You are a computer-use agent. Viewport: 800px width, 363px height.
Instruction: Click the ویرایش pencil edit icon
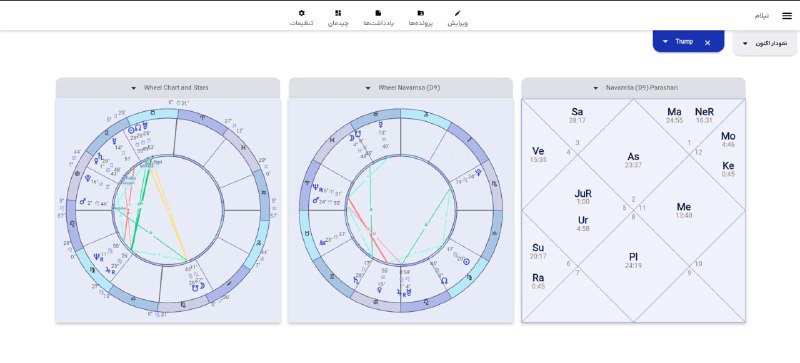458,13
